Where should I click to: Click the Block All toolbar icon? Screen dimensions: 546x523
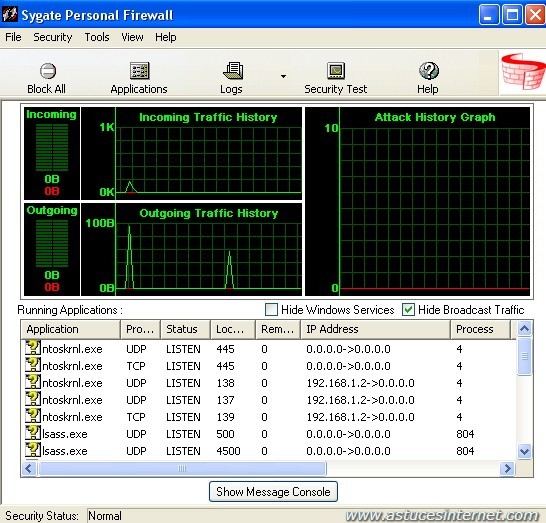pos(48,71)
